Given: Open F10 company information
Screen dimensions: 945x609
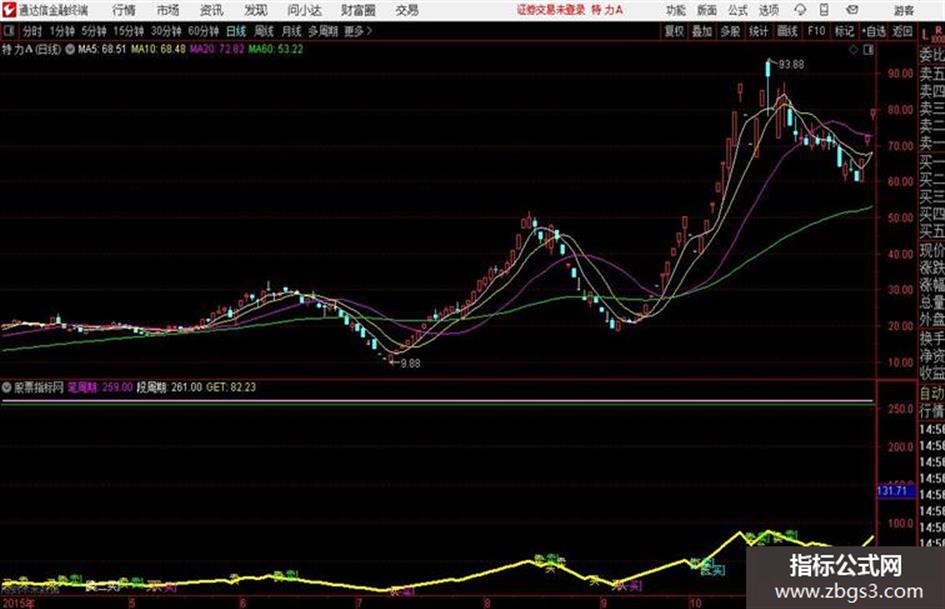Looking at the screenshot, I should (x=817, y=31).
